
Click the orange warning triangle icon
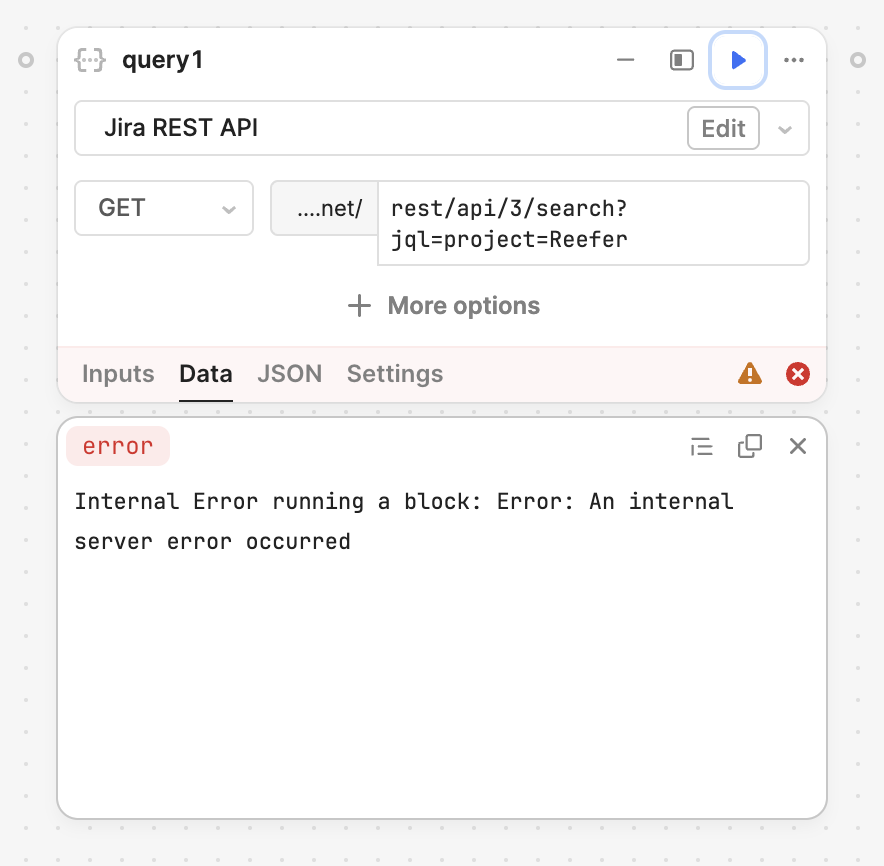[x=750, y=374]
